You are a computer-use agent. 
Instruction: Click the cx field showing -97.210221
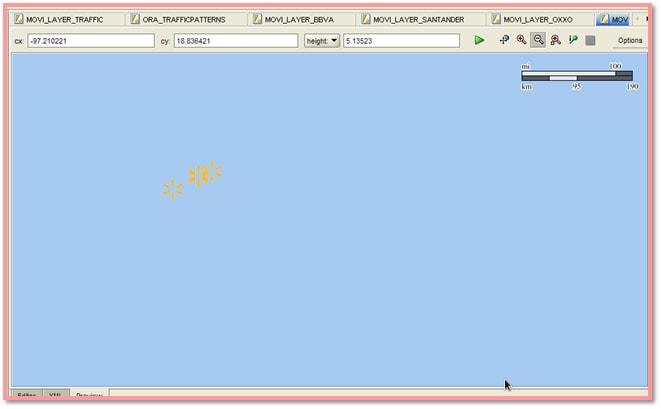pyautogui.click(x=91, y=41)
